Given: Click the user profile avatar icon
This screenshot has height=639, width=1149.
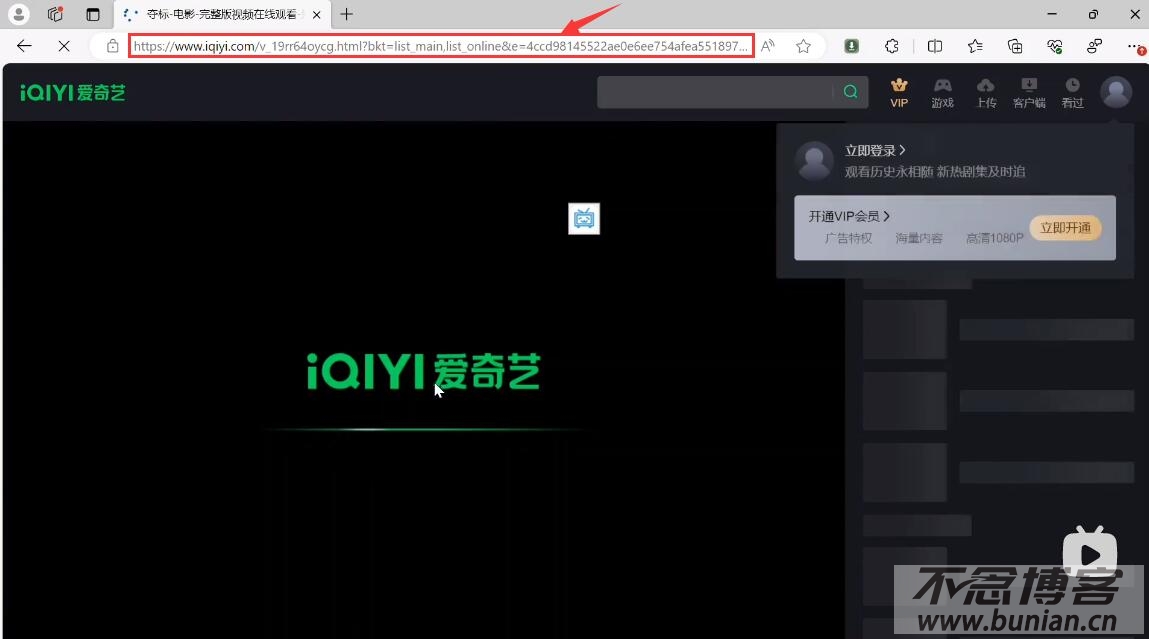Looking at the screenshot, I should 1115,91.
